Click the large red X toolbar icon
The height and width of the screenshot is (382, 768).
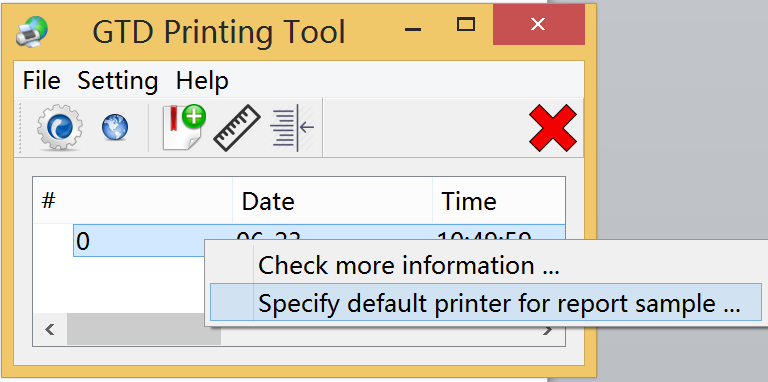click(x=553, y=127)
